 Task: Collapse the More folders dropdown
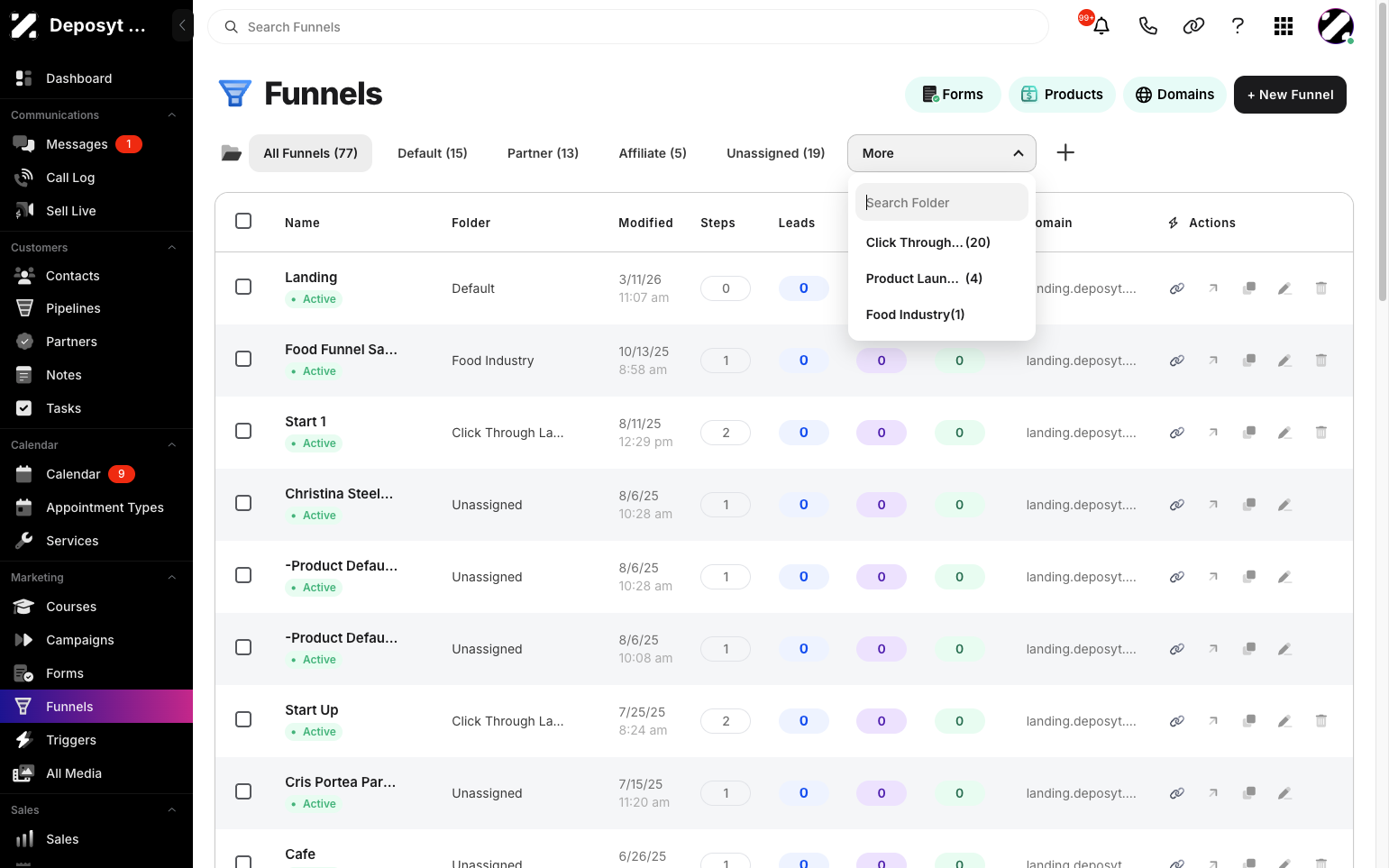942,153
